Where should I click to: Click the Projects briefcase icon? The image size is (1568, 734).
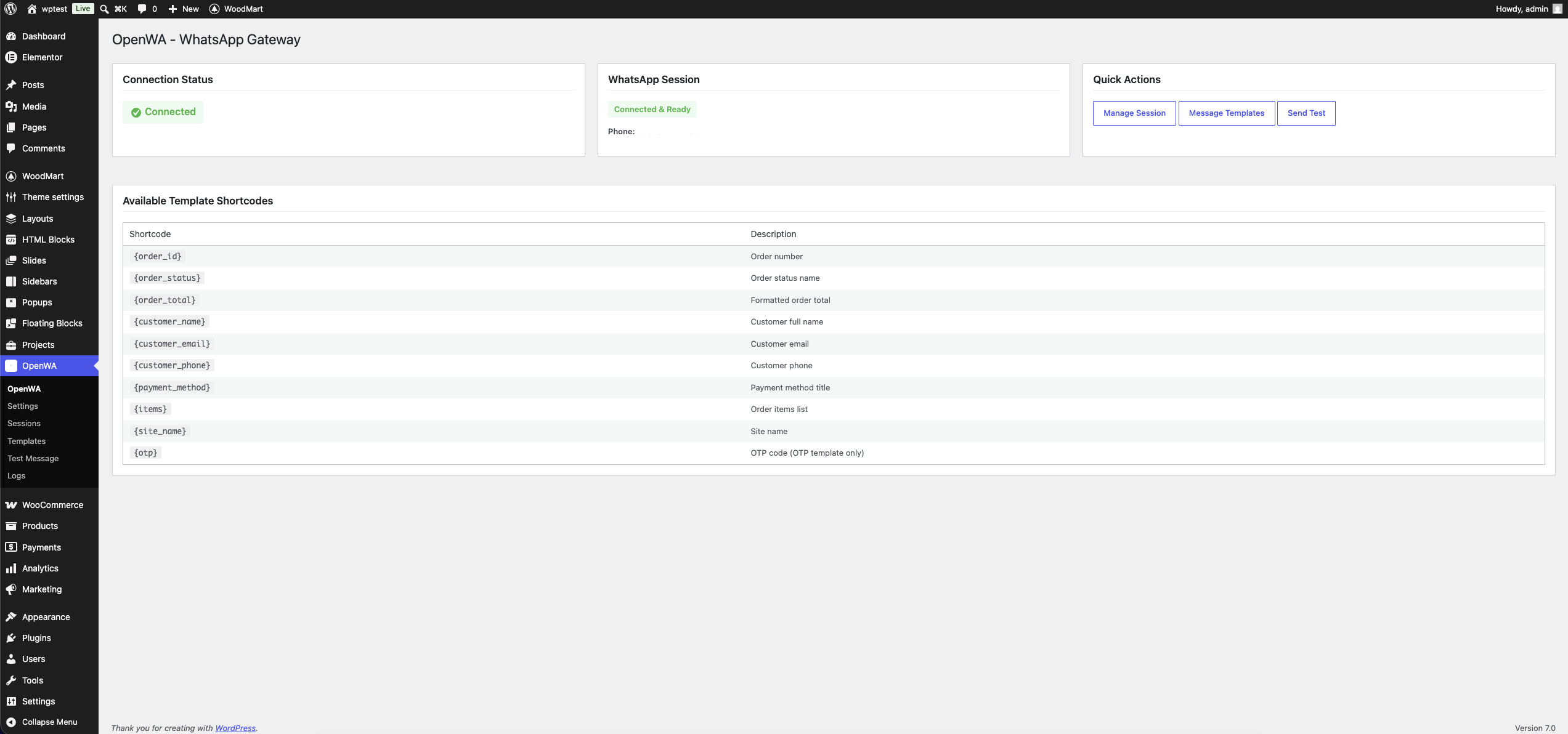click(x=11, y=345)
